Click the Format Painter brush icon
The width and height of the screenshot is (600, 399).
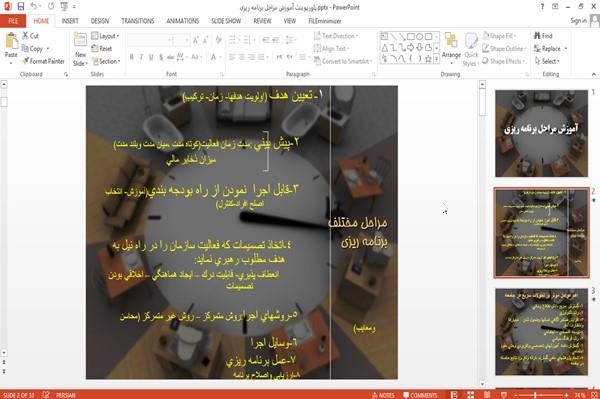25,61
